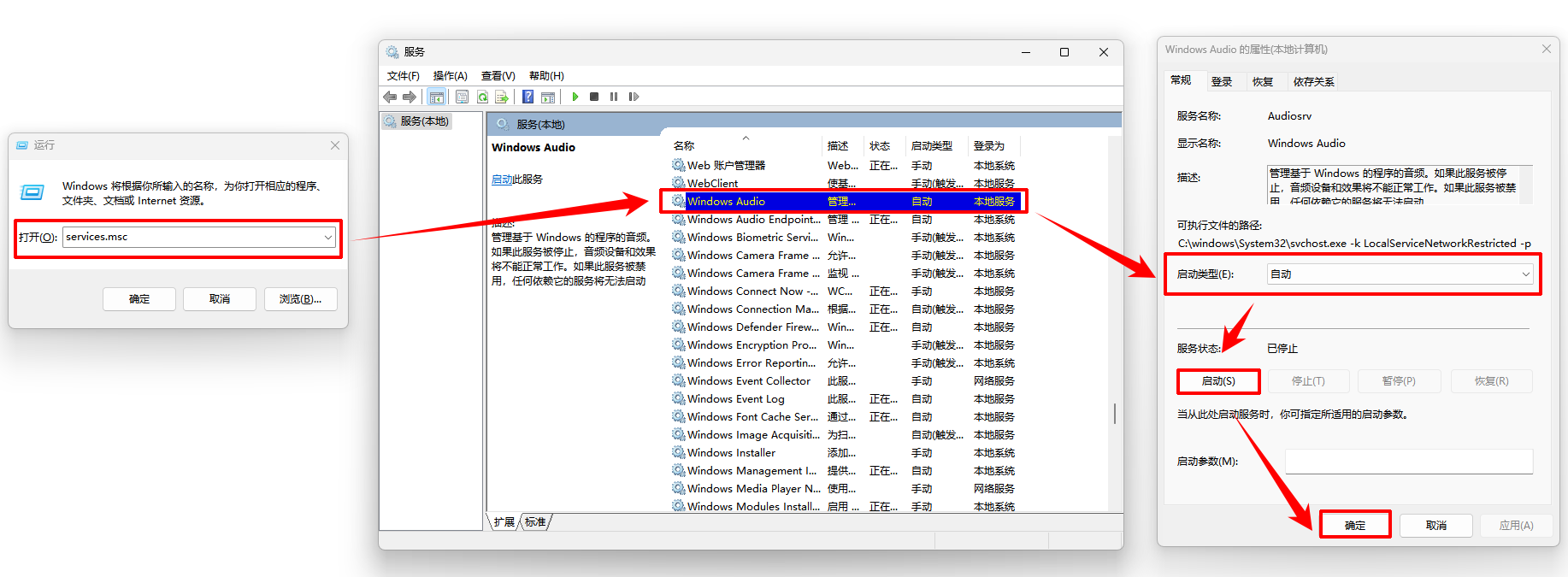Click the 描述 column header
The width and height of the screenshot is (1568, 577).
[843, 146]
